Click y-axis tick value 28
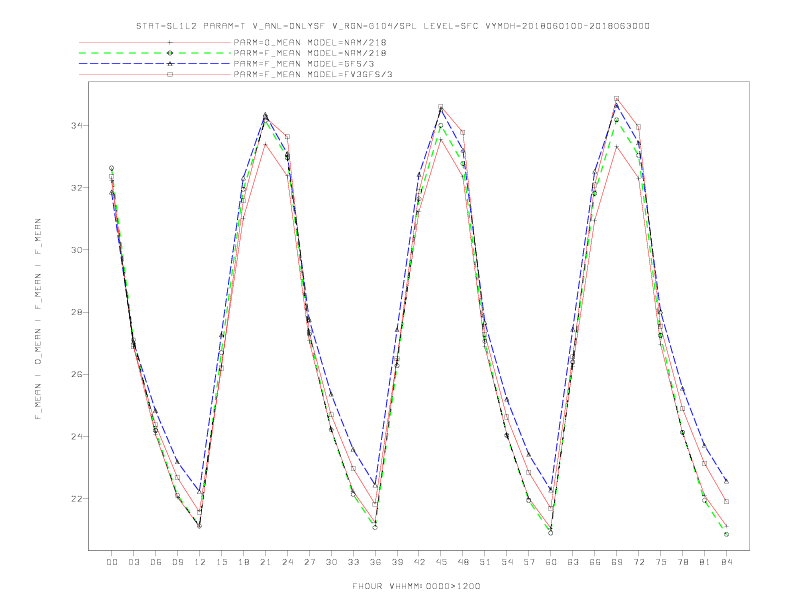792x612 pixels. click(76, 312)
